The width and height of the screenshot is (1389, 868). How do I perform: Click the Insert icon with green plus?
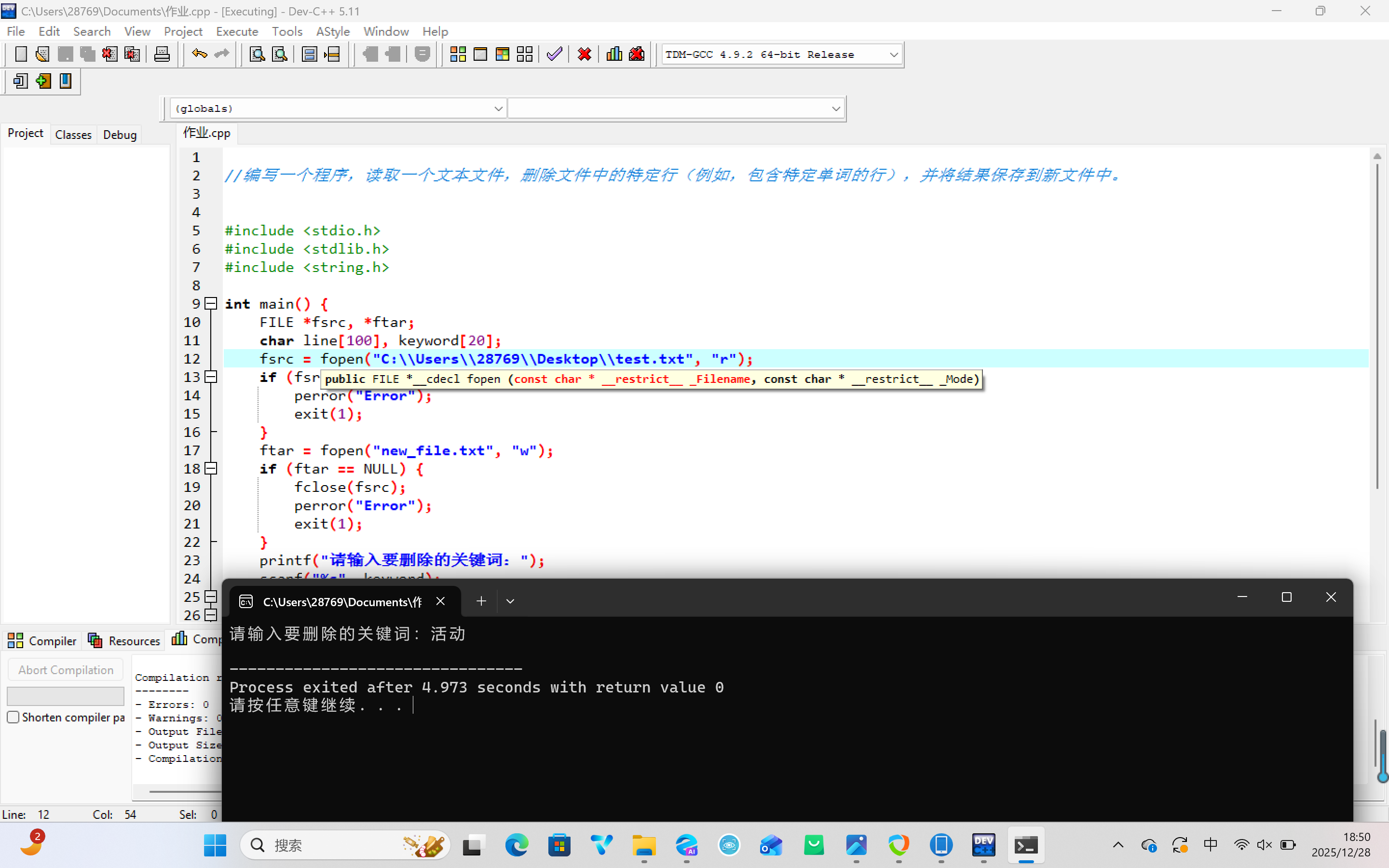point(43,81)
